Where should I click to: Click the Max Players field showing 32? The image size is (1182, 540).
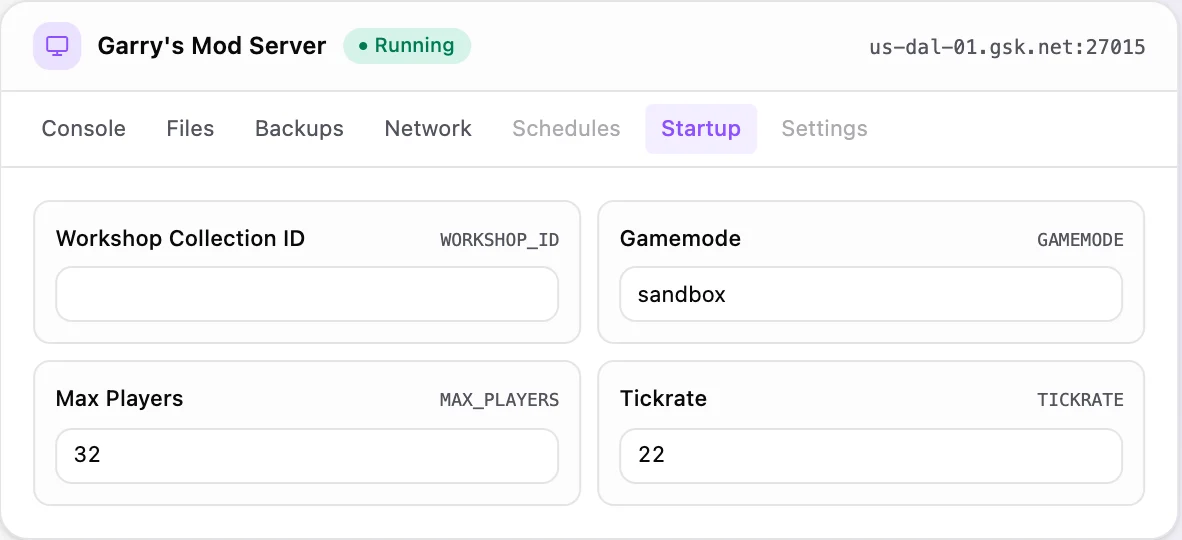(307, 456)
